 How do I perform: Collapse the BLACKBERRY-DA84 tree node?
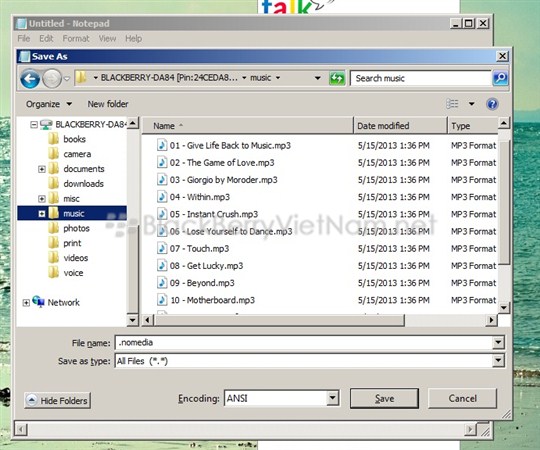click(33, 125)
